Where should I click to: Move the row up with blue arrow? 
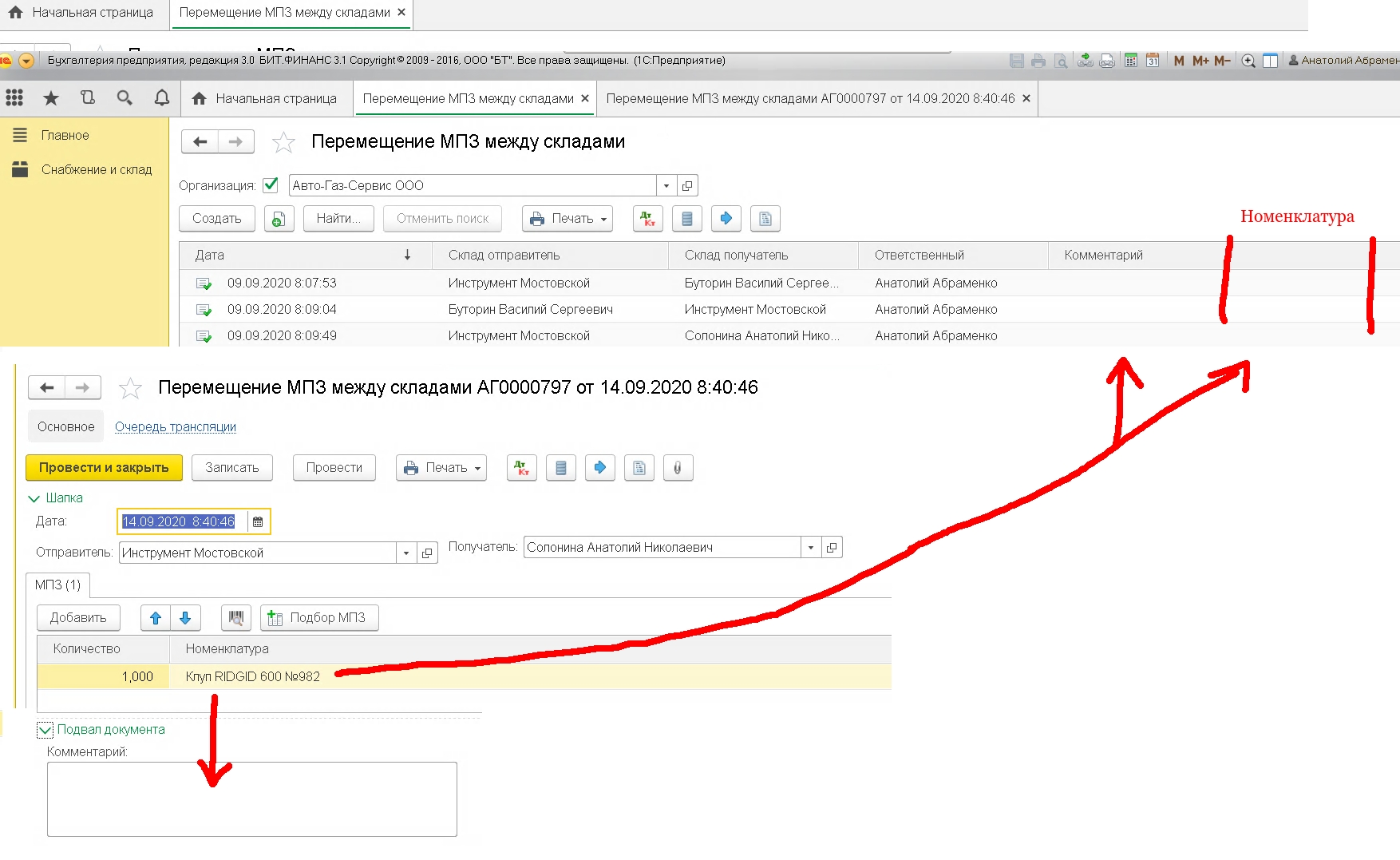156,618
